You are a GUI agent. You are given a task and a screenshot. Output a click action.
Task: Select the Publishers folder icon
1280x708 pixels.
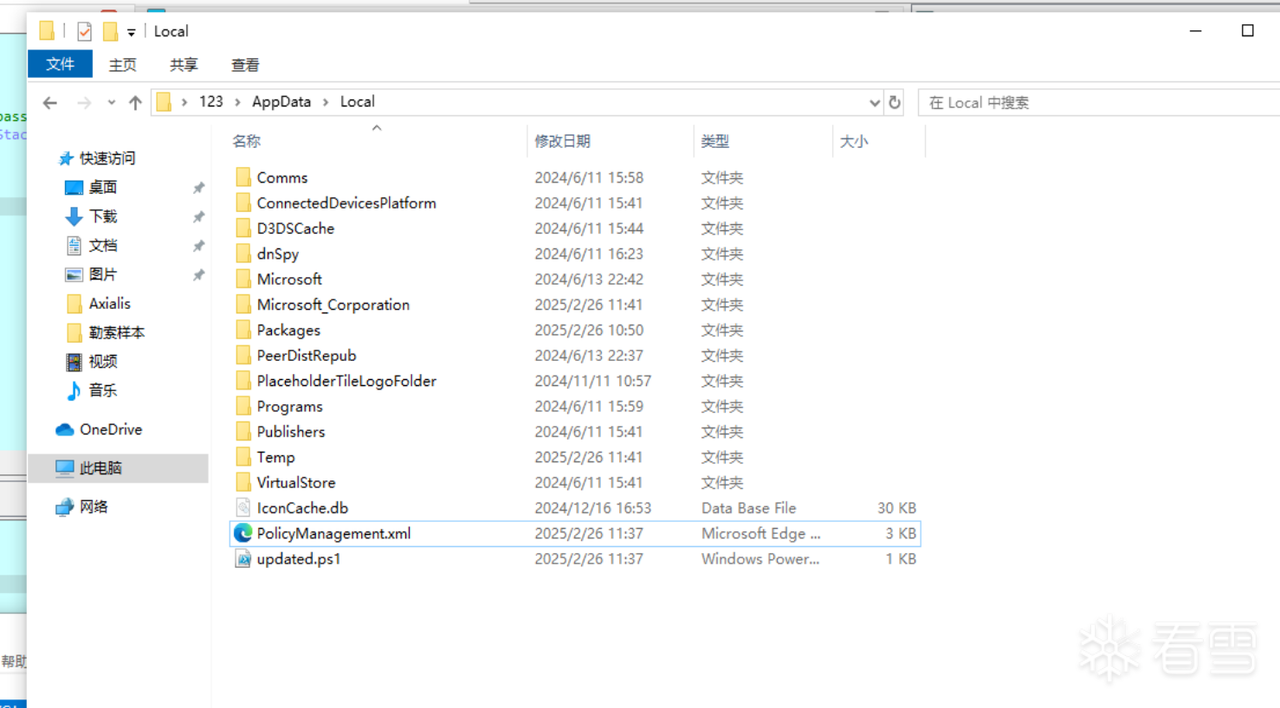tap(242, 432)
